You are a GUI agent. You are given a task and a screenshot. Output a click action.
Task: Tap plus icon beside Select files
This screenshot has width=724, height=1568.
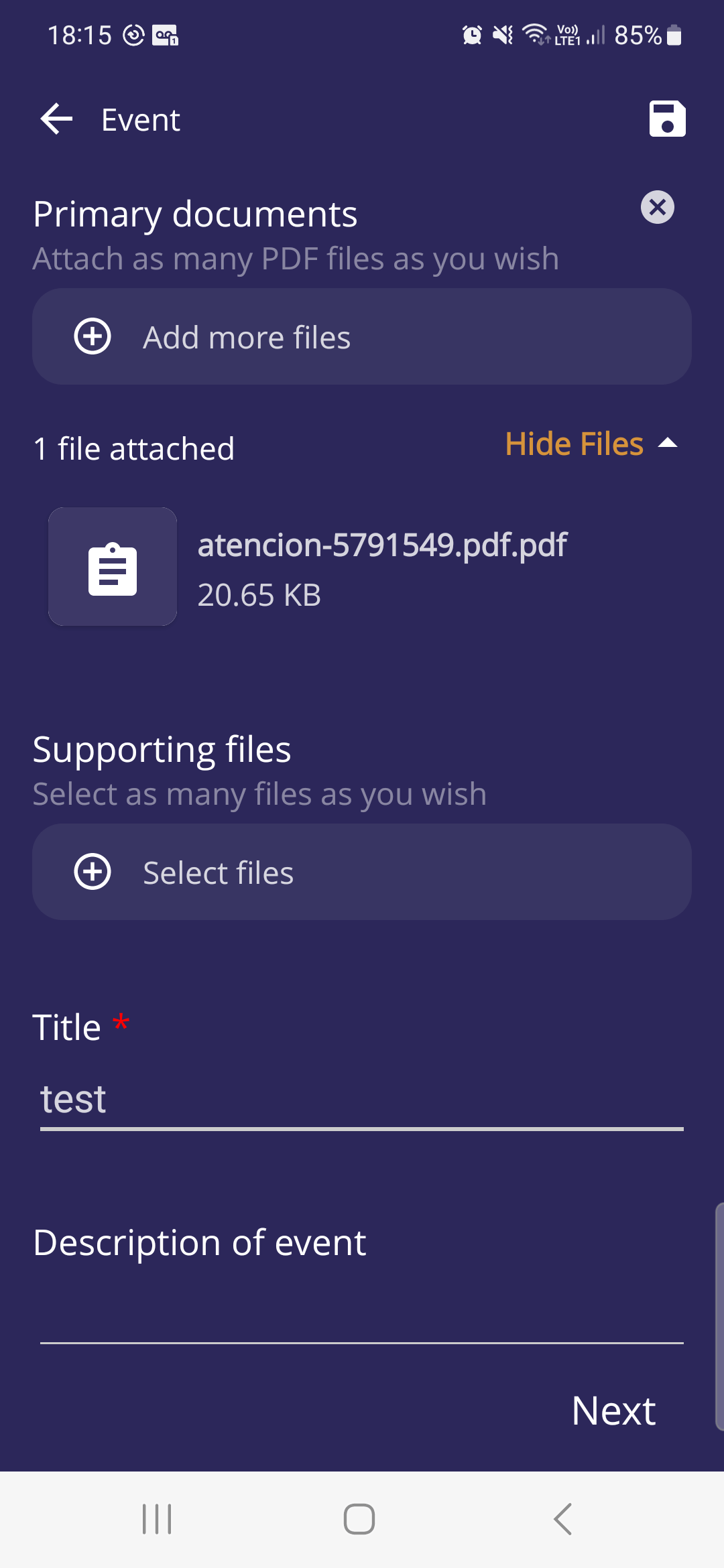pyautogui.click(x=93, y=872)
